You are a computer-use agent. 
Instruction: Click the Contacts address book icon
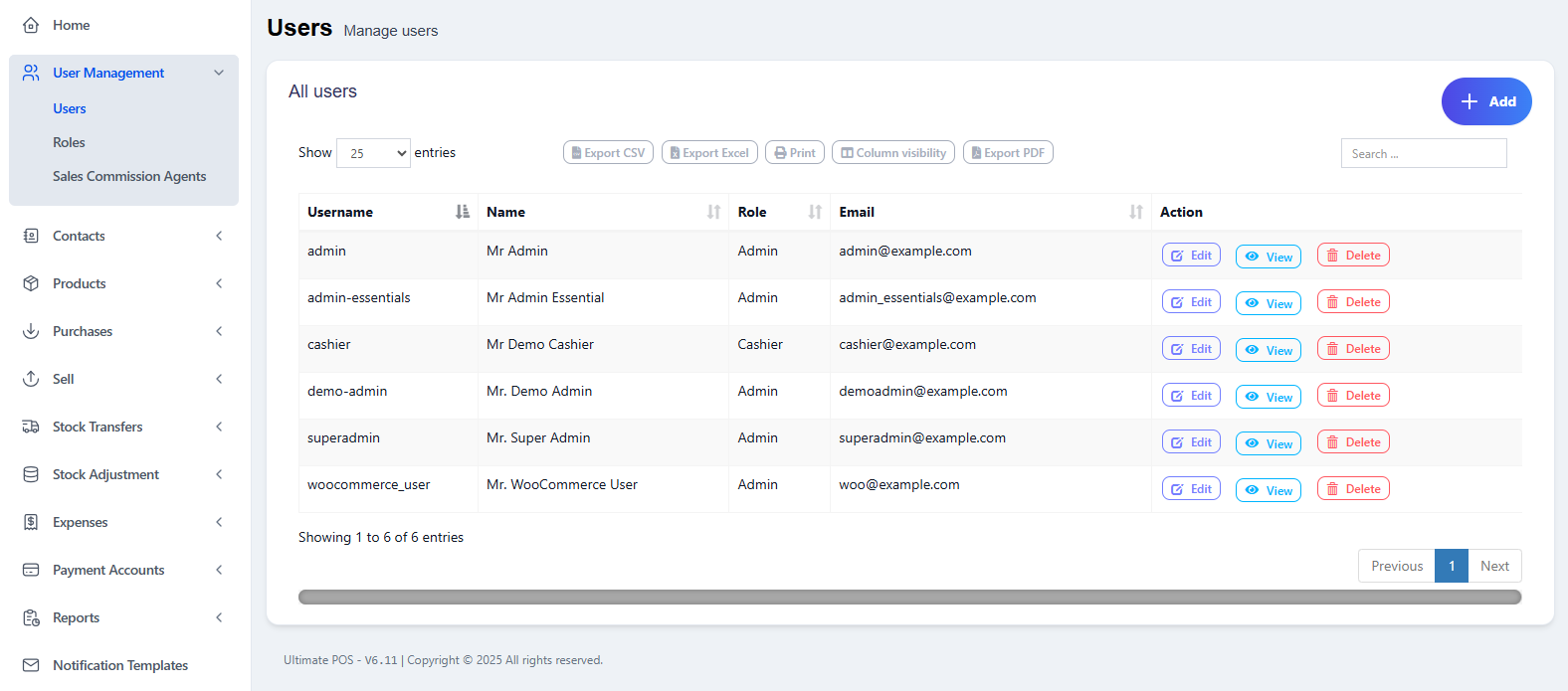point(31,236)
